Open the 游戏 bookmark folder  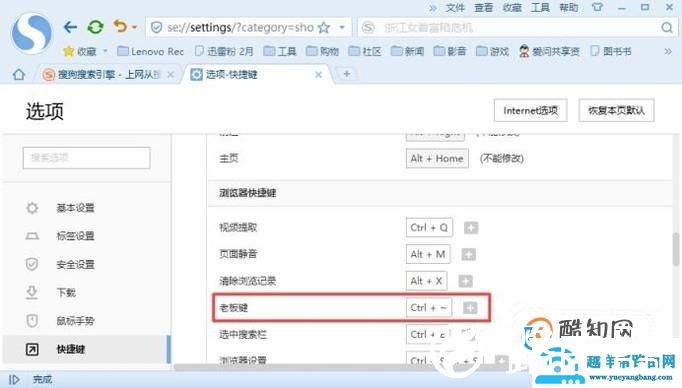pyautogui.click(x=492, y=52)
